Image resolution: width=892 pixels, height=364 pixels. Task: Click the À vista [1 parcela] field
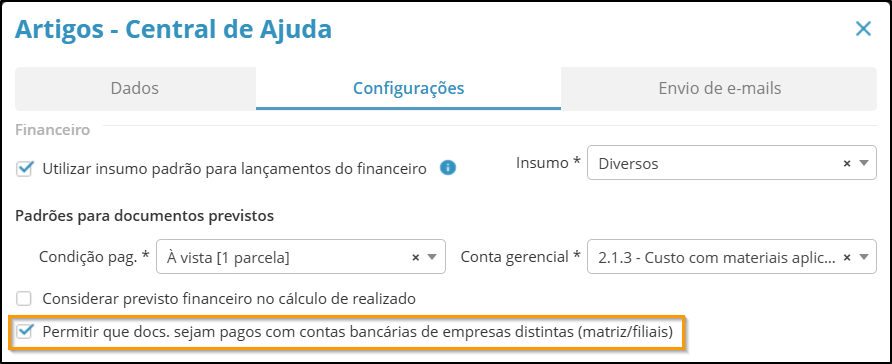(300, 257)
